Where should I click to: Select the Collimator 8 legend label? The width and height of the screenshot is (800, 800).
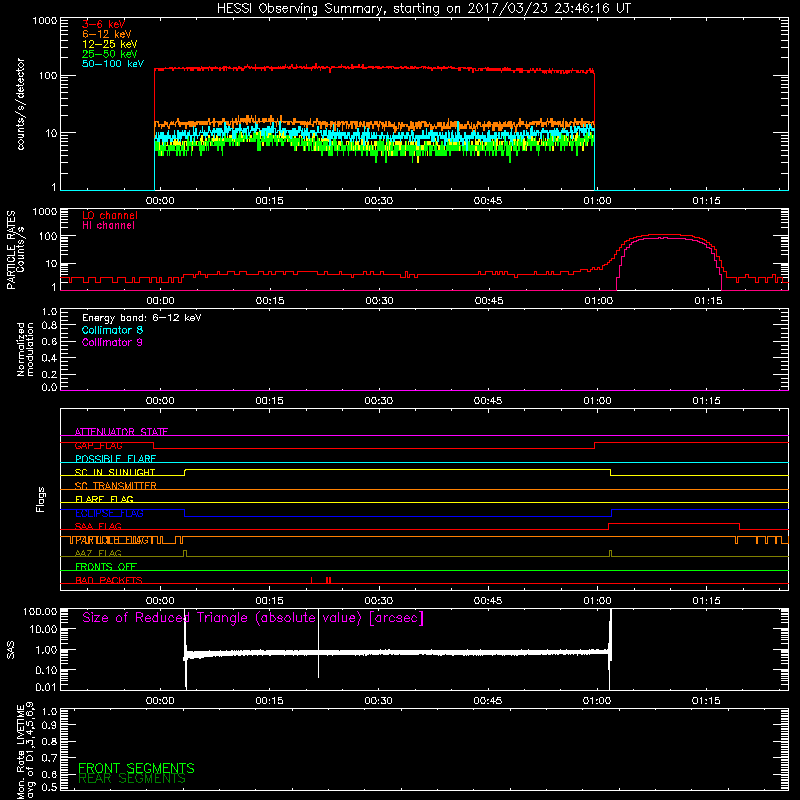tap(112, 330)
